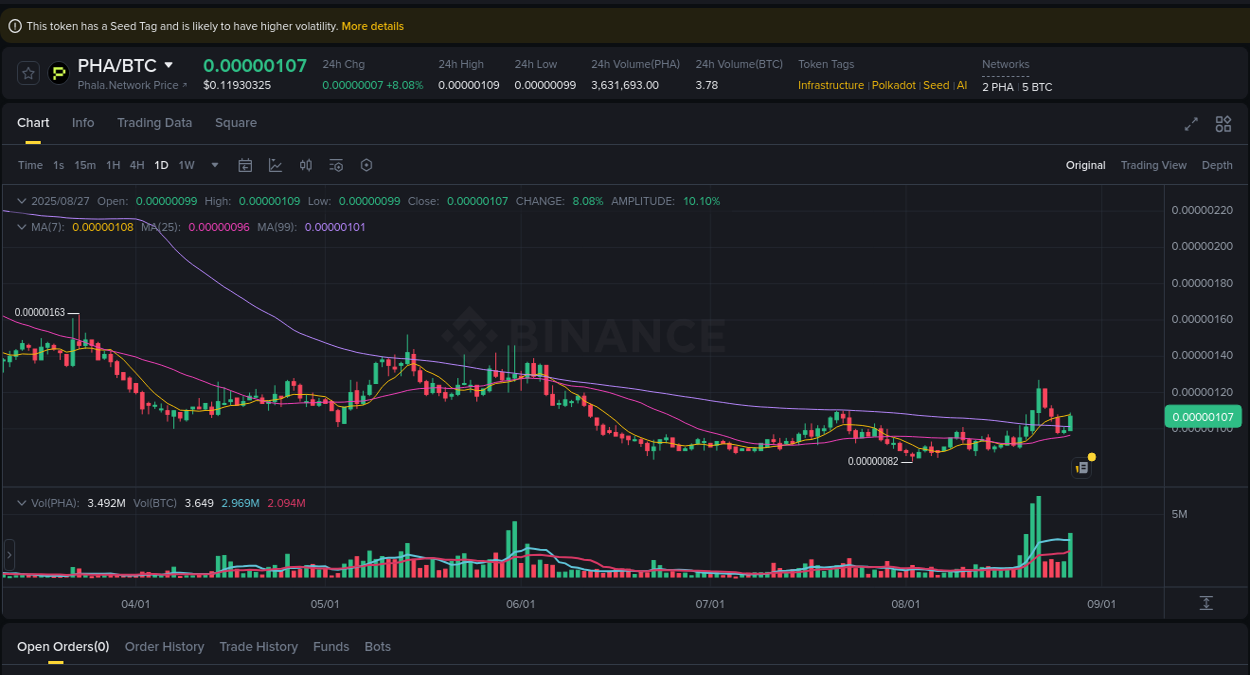Open the PHA/BTC pair dropdown
The width and height of the screenshot is (1250, 675).
click(x=170, y=64)
